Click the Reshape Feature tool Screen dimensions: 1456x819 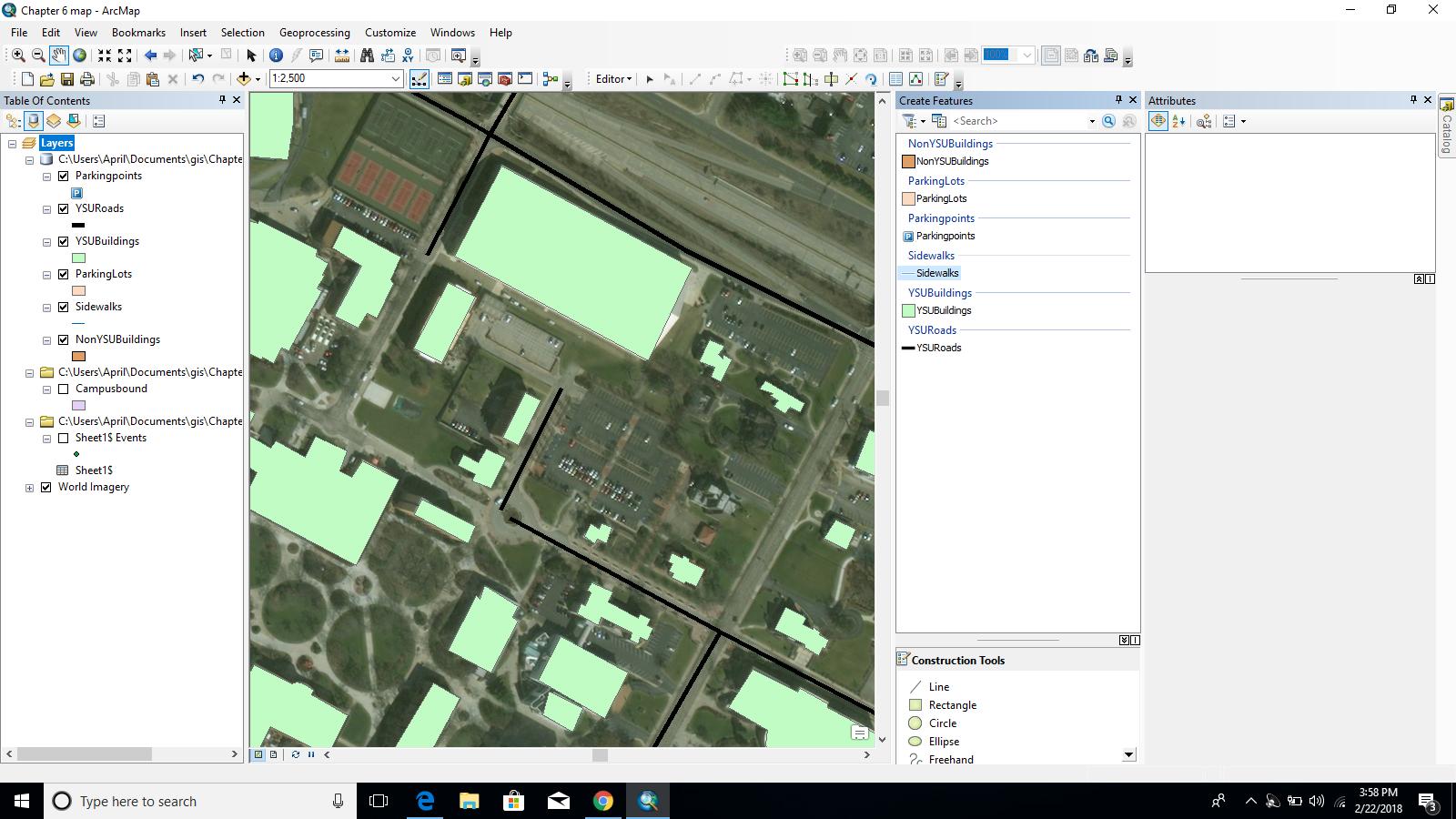pyautogui.click(x=811, y=79)
